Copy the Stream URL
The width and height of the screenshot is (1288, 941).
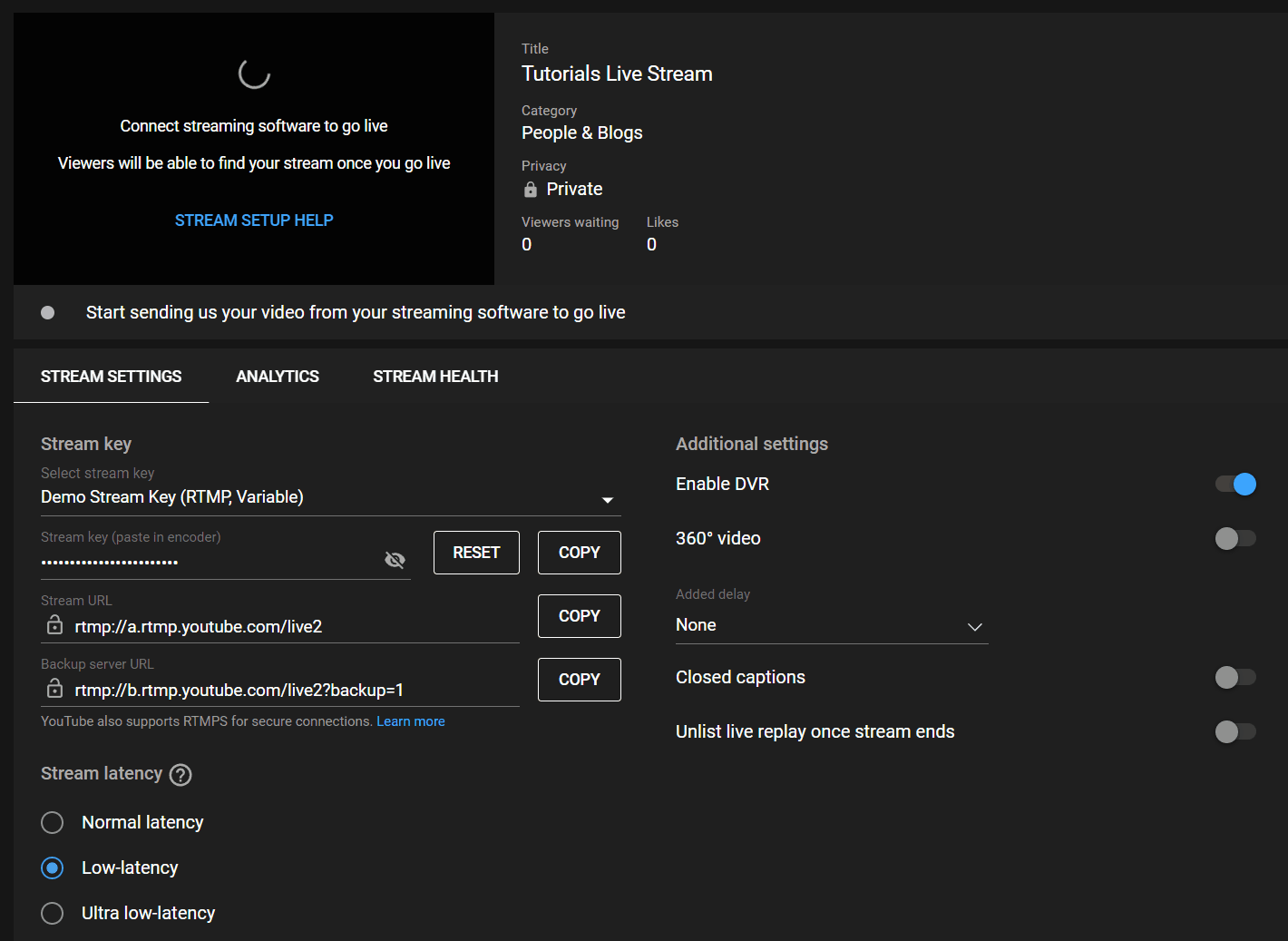tap(579, 615)
